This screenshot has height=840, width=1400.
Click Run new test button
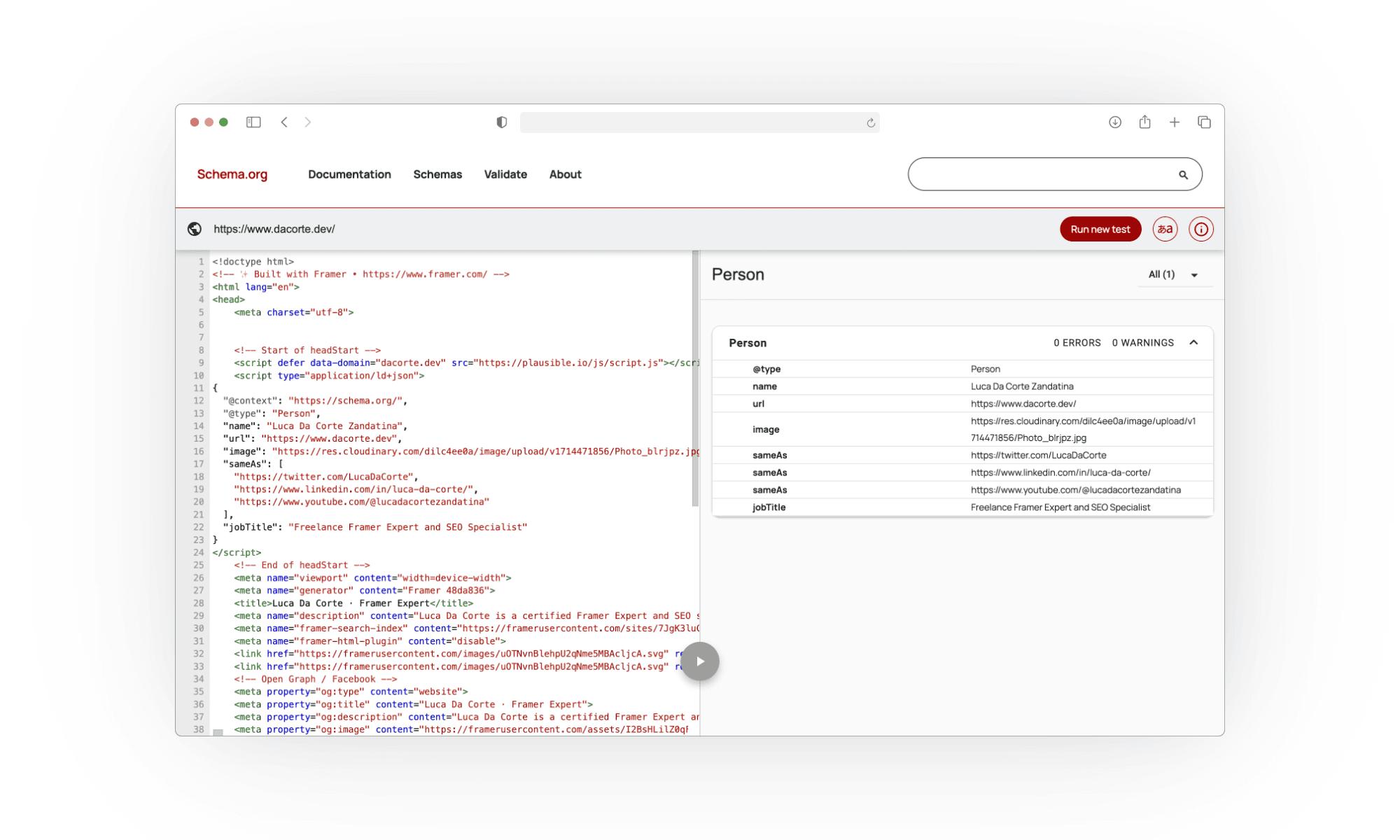pyautogui.click(x=1100, y=229)
